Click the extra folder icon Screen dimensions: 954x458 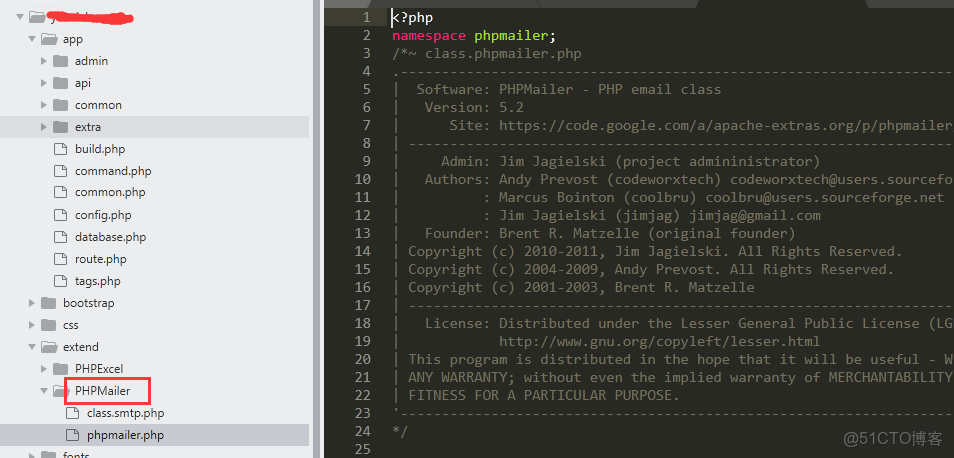[60, 127]
